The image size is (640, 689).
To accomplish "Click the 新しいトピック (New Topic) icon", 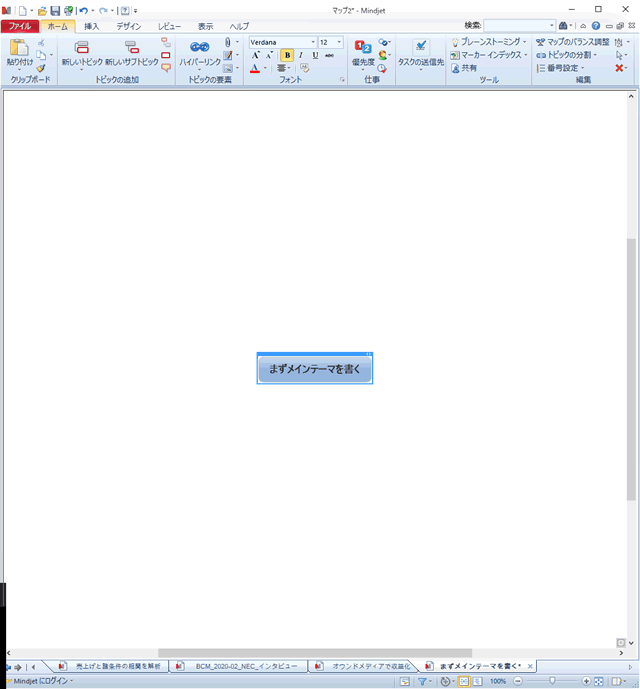I will pyautogui.click(x=82, y=48).
